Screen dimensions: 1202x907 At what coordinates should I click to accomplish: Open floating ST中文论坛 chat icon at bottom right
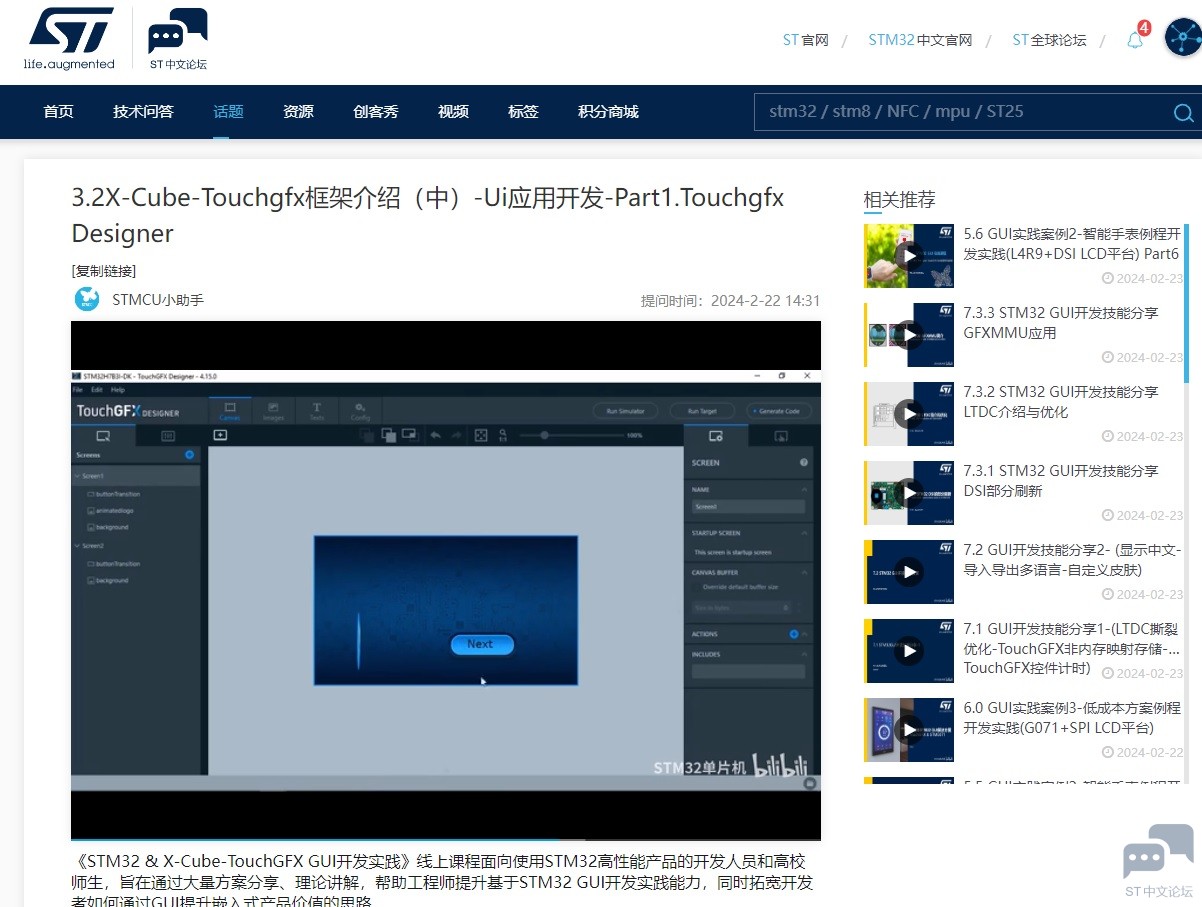coord(1158,861)
